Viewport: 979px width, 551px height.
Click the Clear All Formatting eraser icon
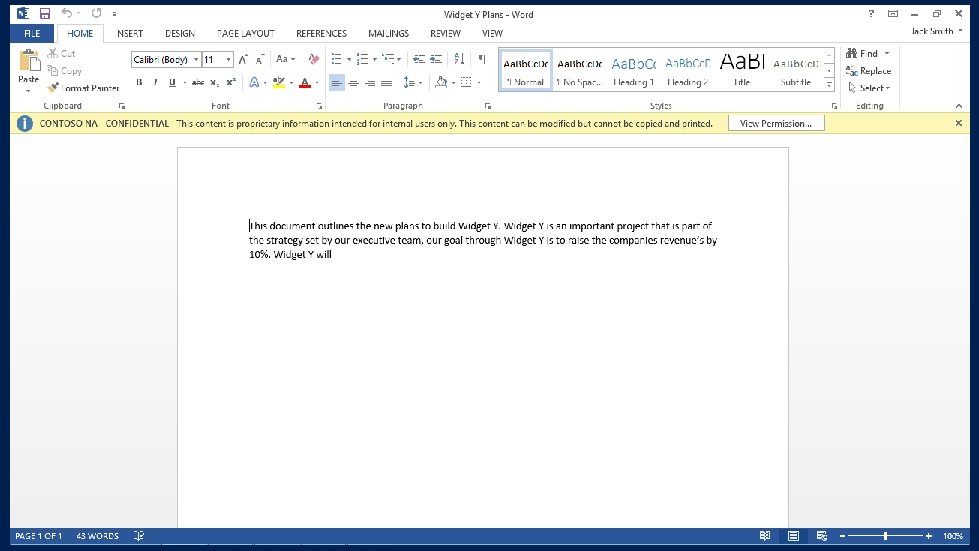point(313,59)
